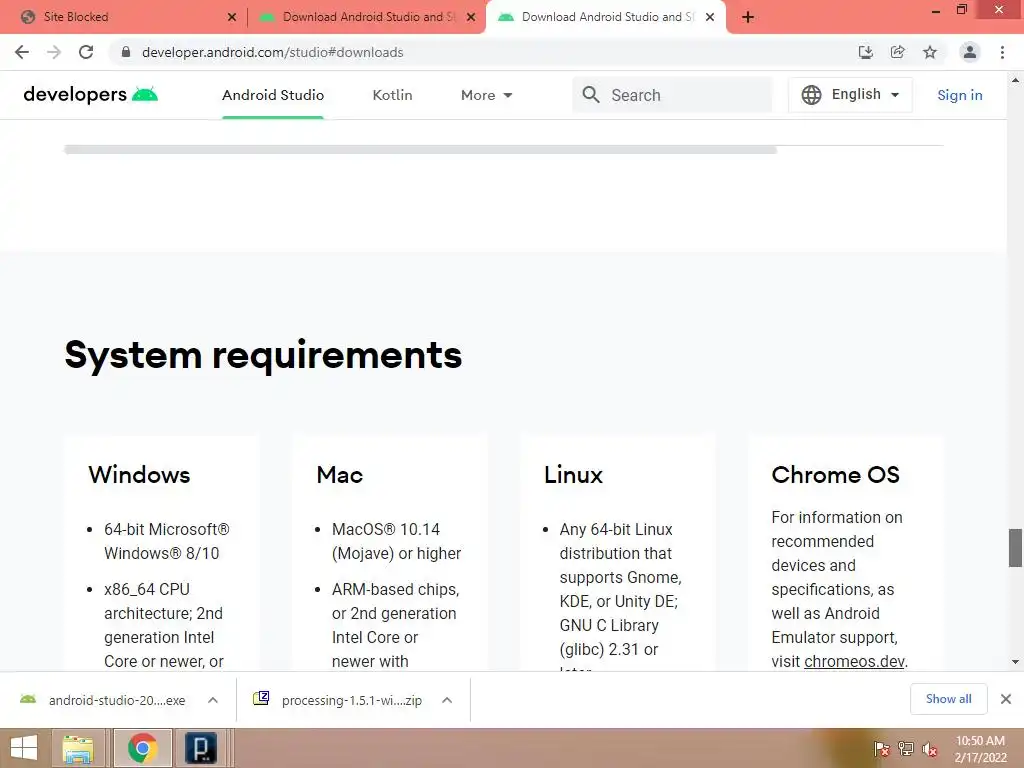Open the Chrome profile avatar

point(970,52)
